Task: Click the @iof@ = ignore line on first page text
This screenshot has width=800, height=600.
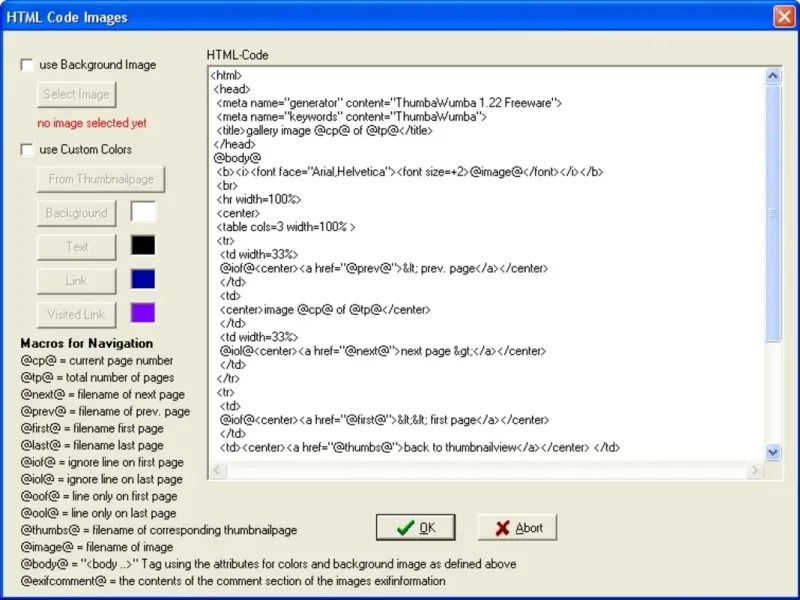Action: pyautogui.click(x=102, y=462)
